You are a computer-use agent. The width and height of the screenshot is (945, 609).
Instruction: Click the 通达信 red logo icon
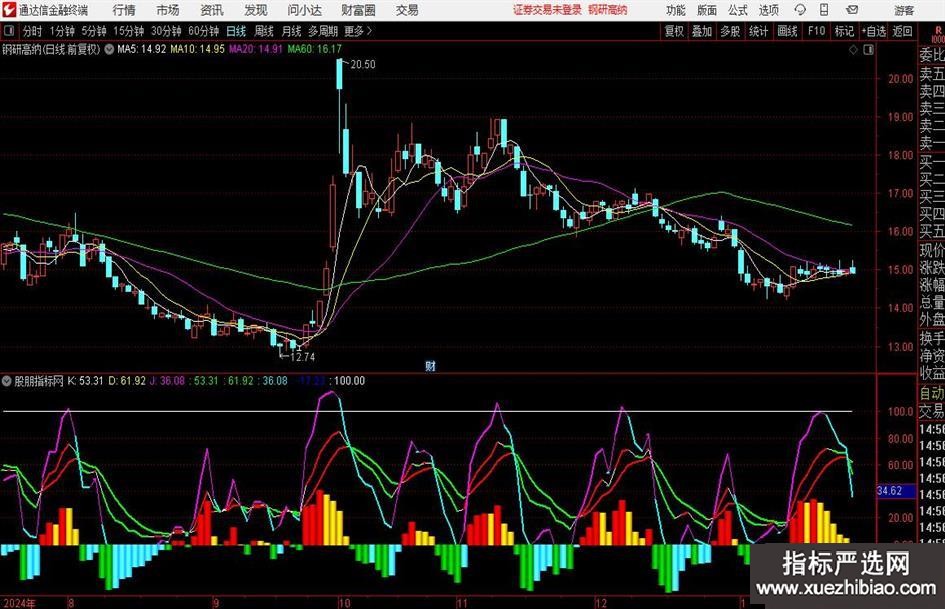[x=8, y=10]
